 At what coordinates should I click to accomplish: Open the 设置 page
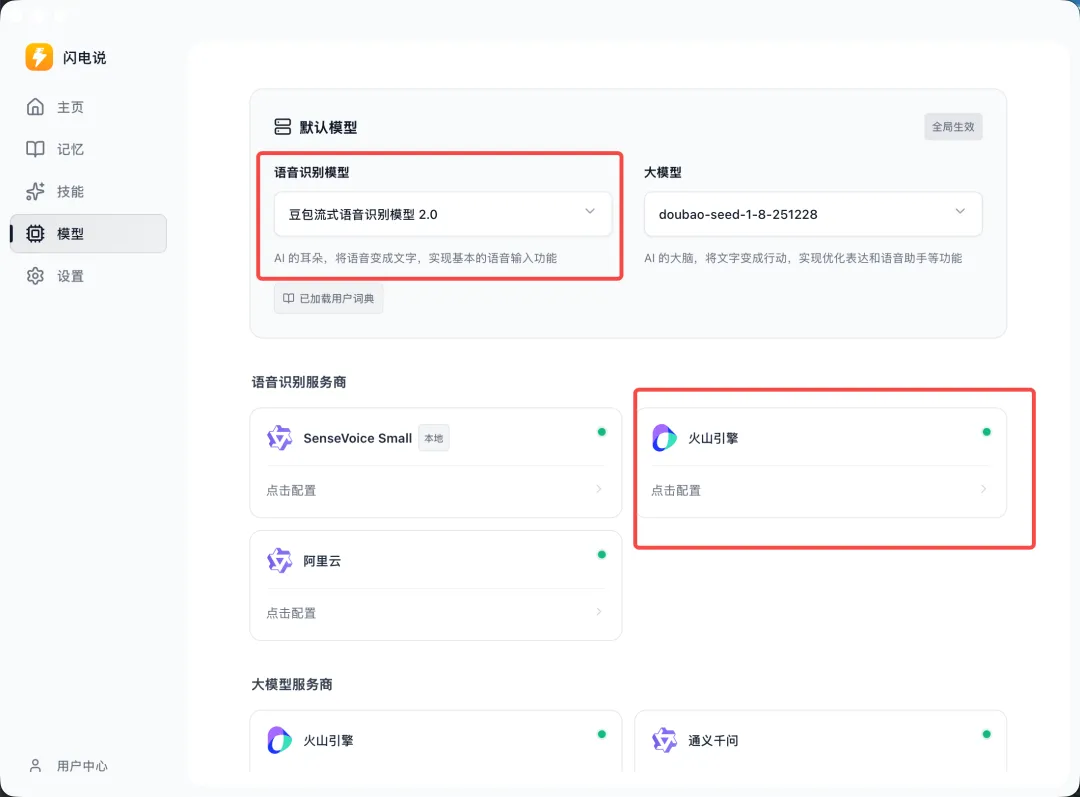88,276
